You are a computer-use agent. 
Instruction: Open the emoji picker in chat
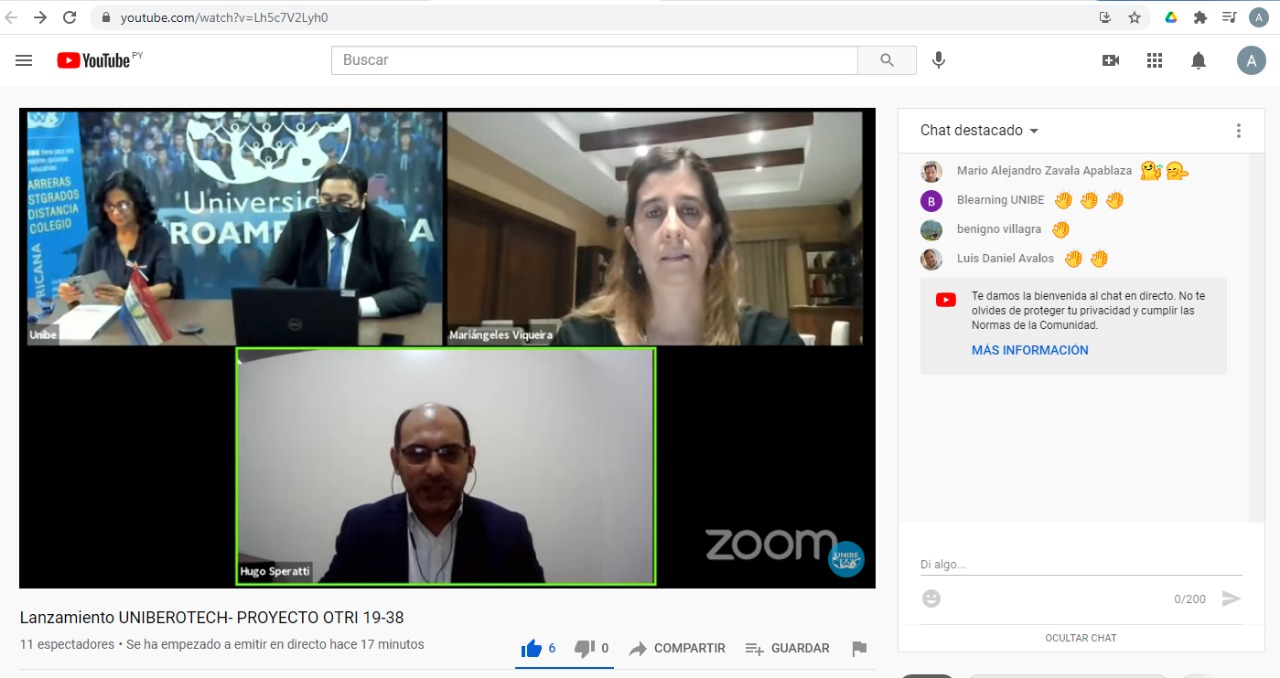click(931, 599)
